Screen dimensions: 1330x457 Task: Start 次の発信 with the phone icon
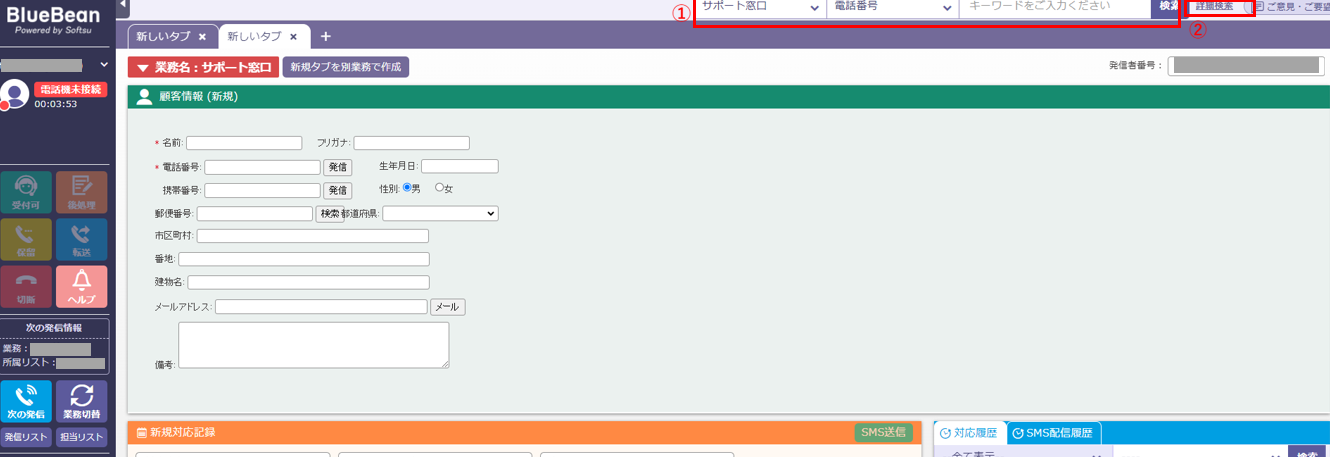tap(26, 401)
